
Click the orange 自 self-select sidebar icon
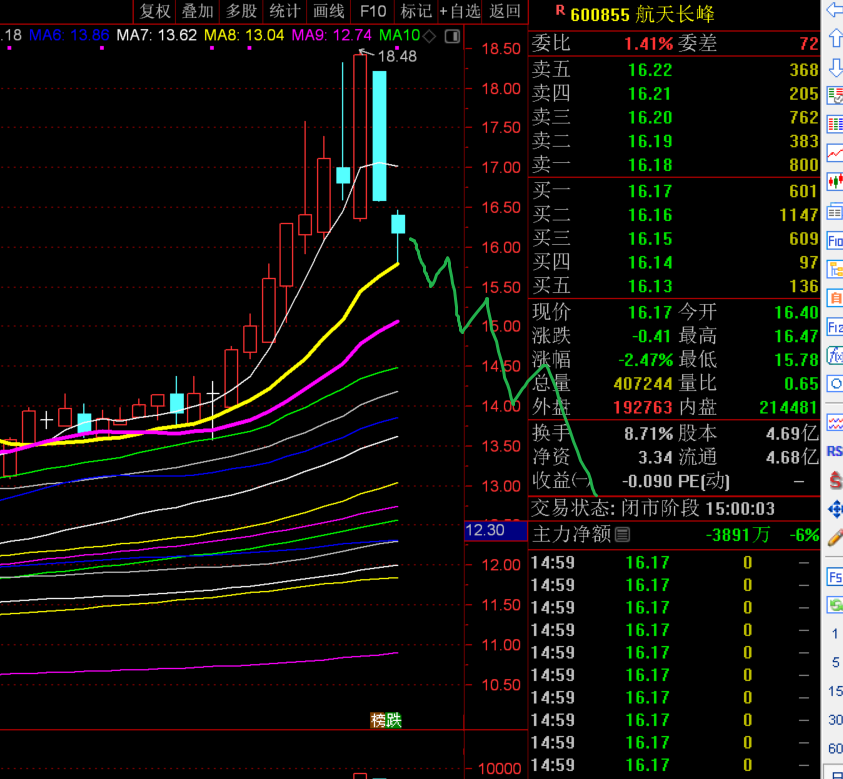coord(835,297)
